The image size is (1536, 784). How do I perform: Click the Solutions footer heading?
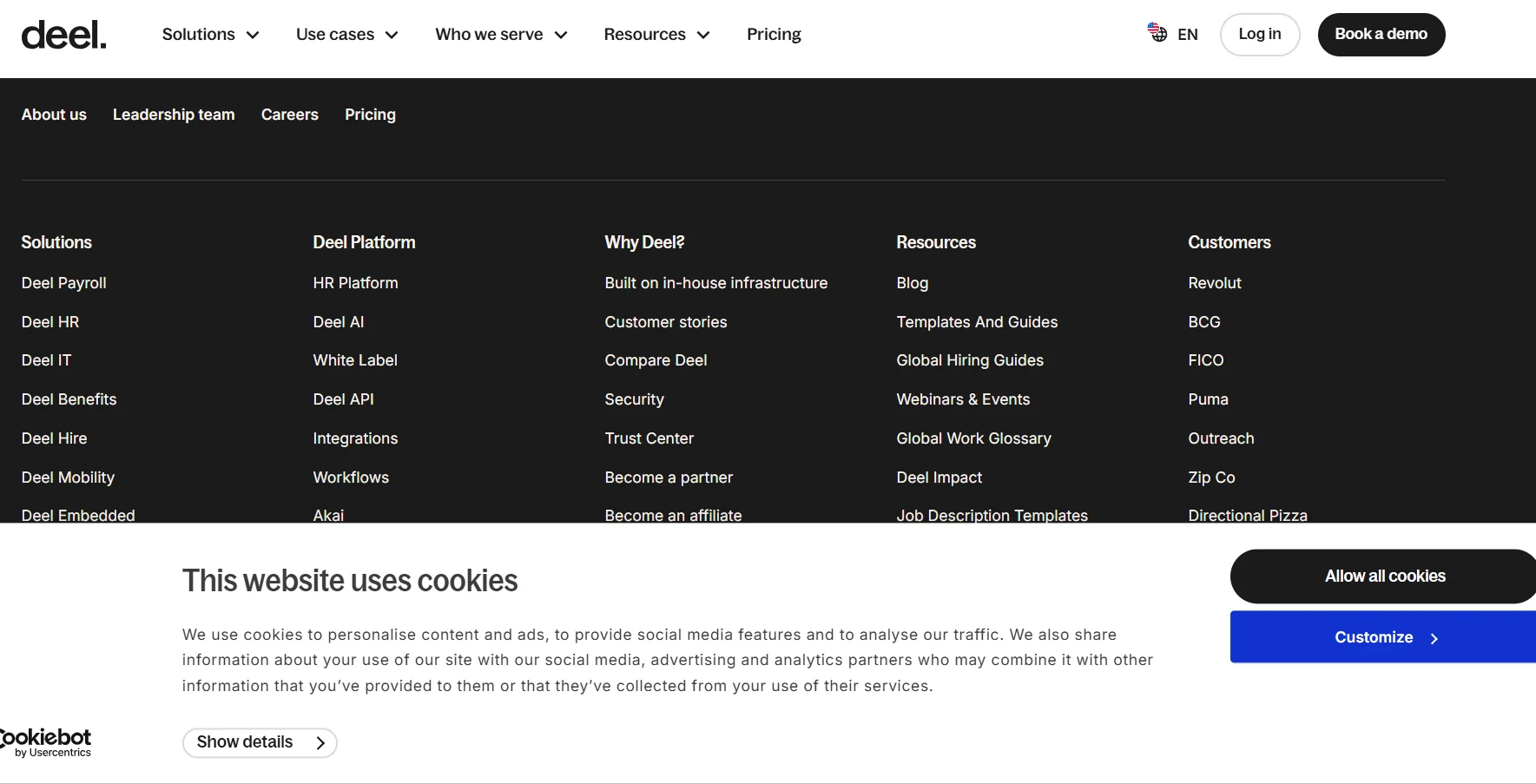pos(56,242)
